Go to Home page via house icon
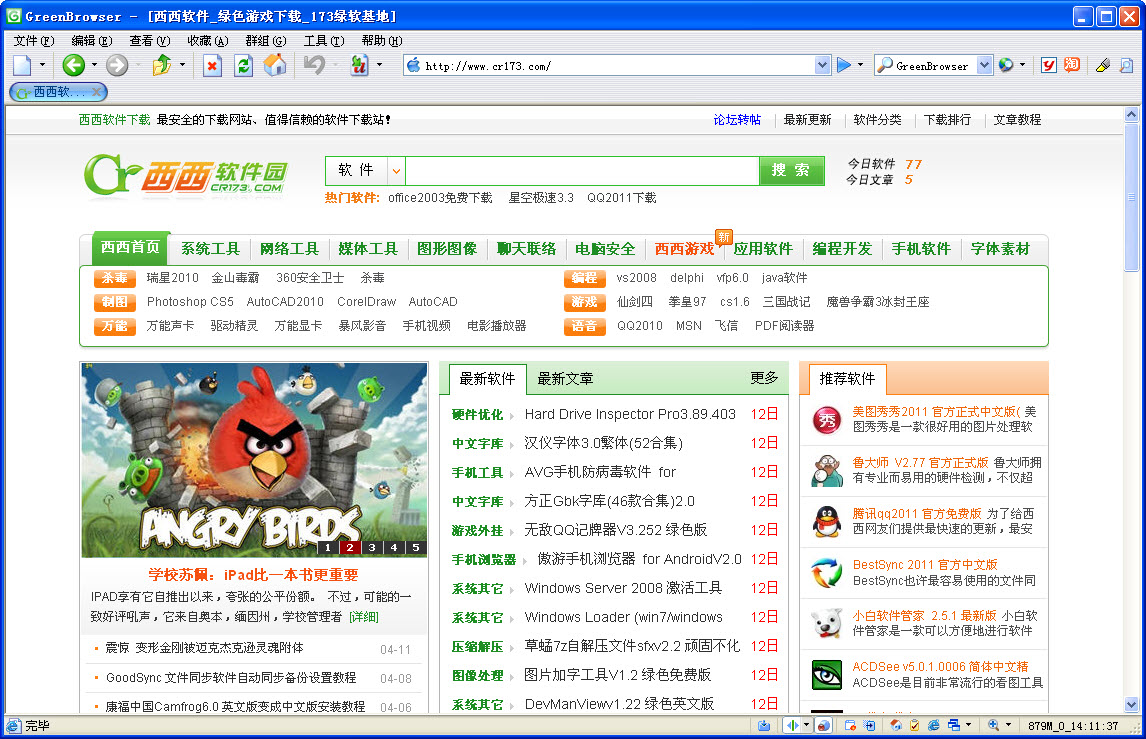 click(x=274, y=65)
